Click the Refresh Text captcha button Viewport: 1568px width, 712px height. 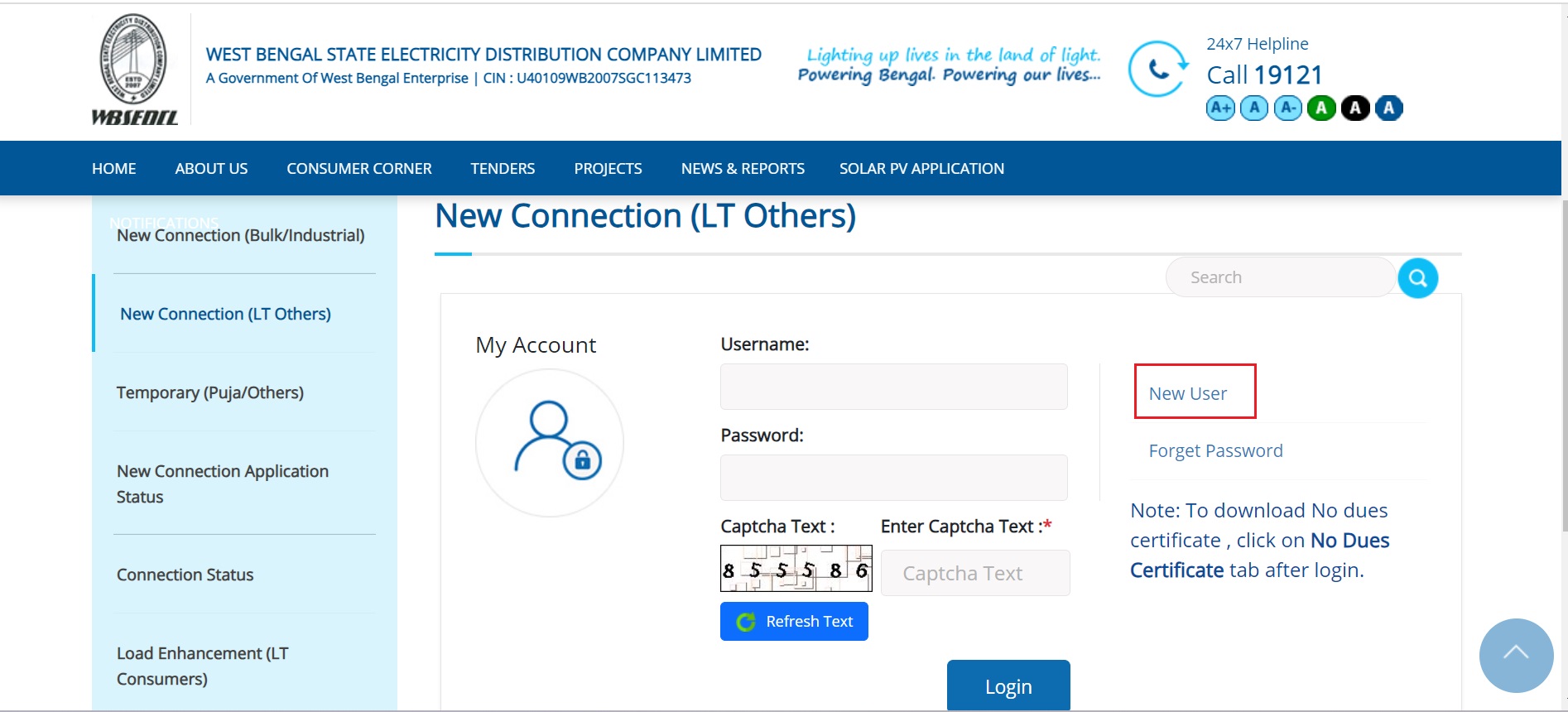[794, 621]
